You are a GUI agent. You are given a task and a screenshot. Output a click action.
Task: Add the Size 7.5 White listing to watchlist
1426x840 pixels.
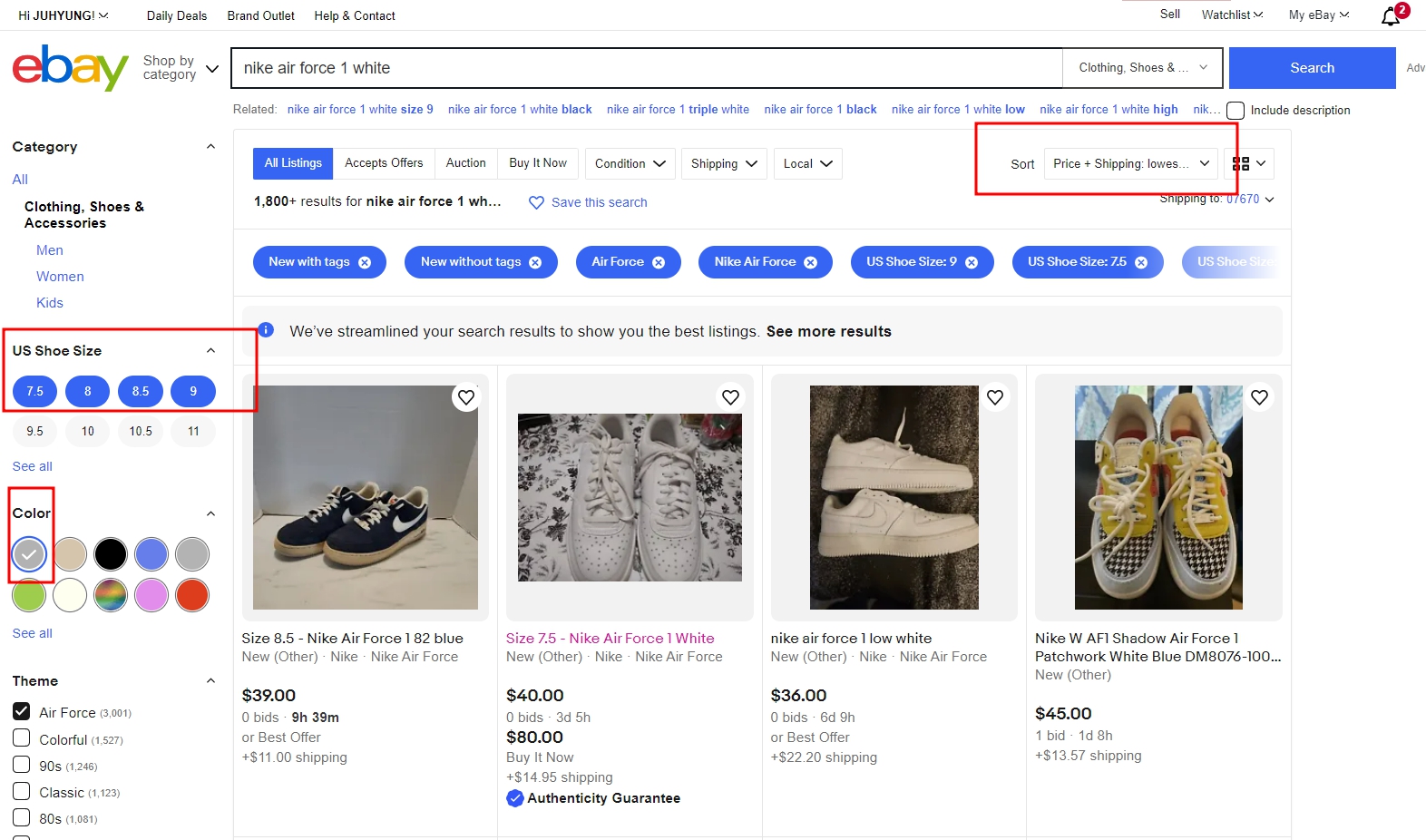[730, 397]
